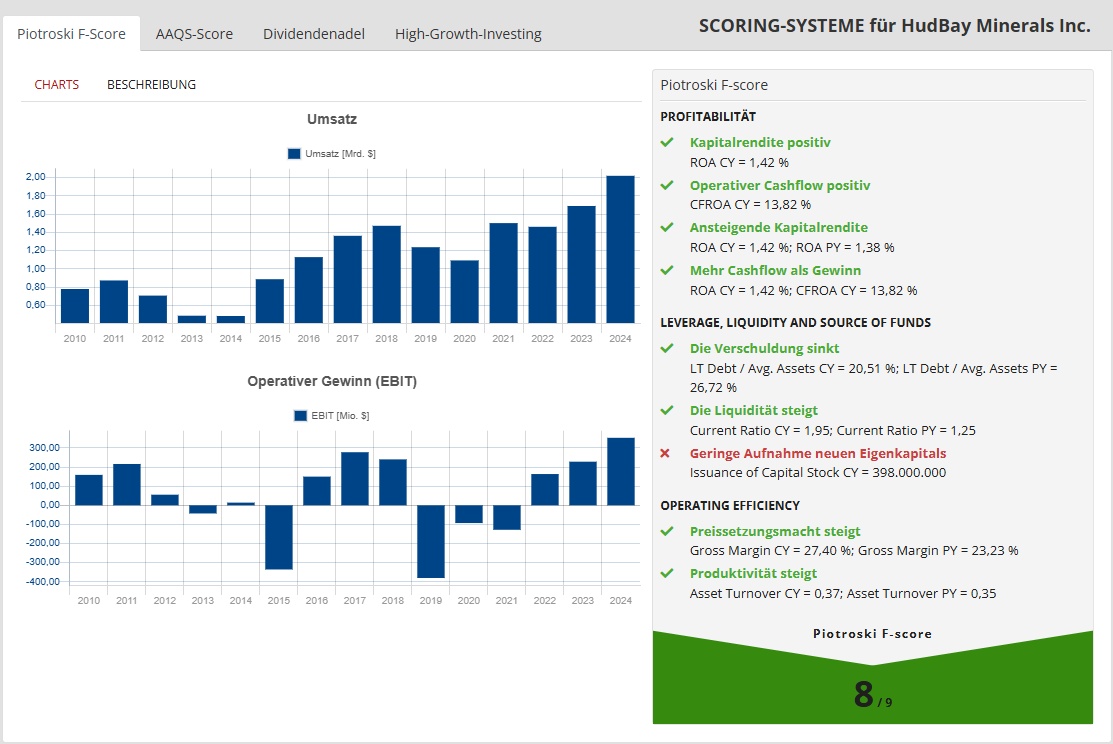Select the High-Growth-Investing tab
This screenshot has width=1113, height=744.
pos(468,34)
